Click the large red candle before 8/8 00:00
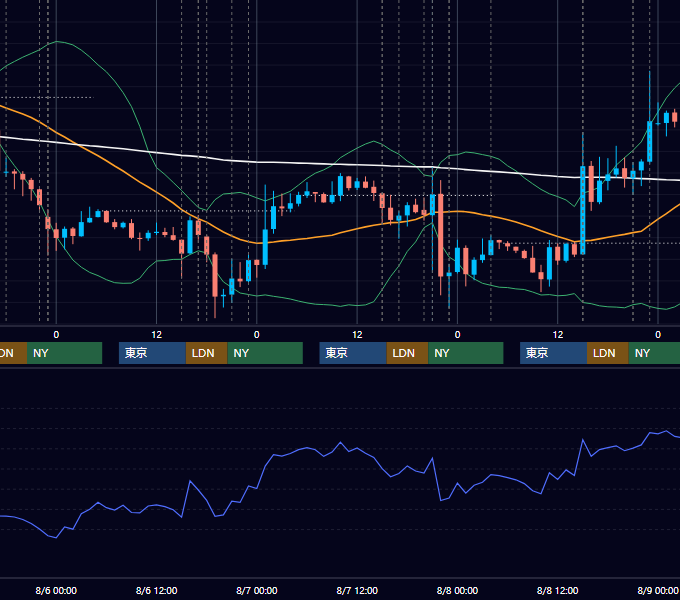Screen dimensions: 680x600 [441, 235]
